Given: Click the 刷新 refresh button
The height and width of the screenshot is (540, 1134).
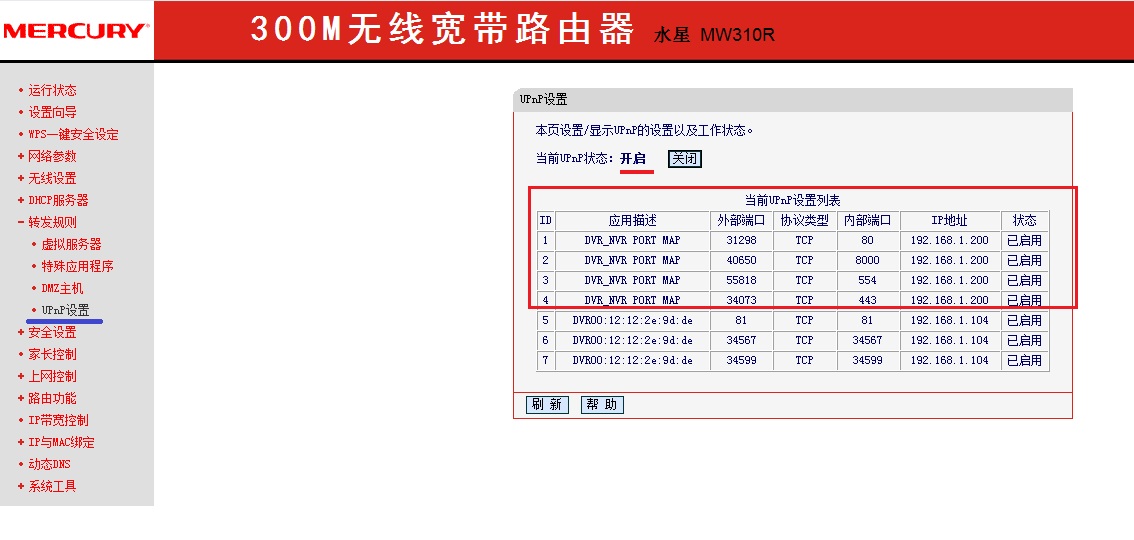Looking at the screenshot, I should [x=547, y=405].
